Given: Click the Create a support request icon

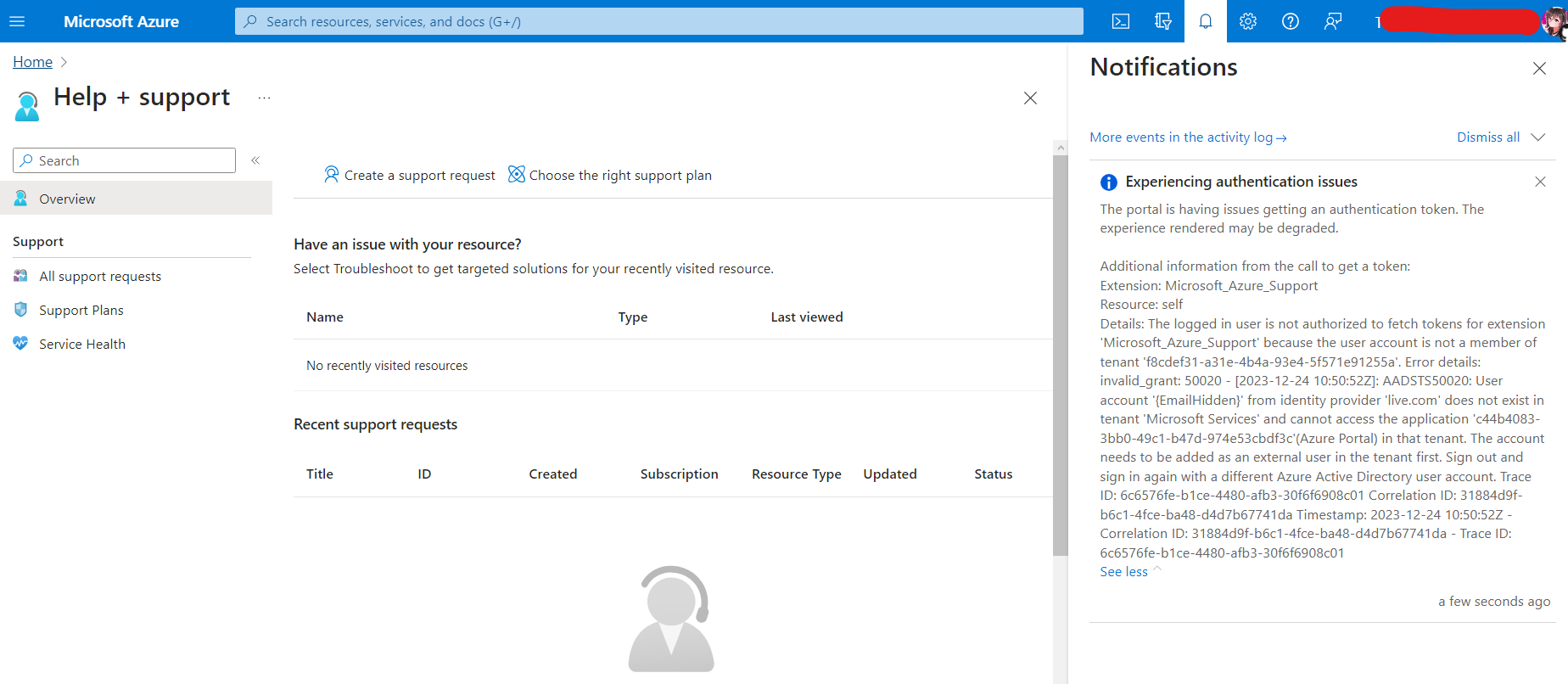Looking at the screenshot, I should (x=332, y=175).
